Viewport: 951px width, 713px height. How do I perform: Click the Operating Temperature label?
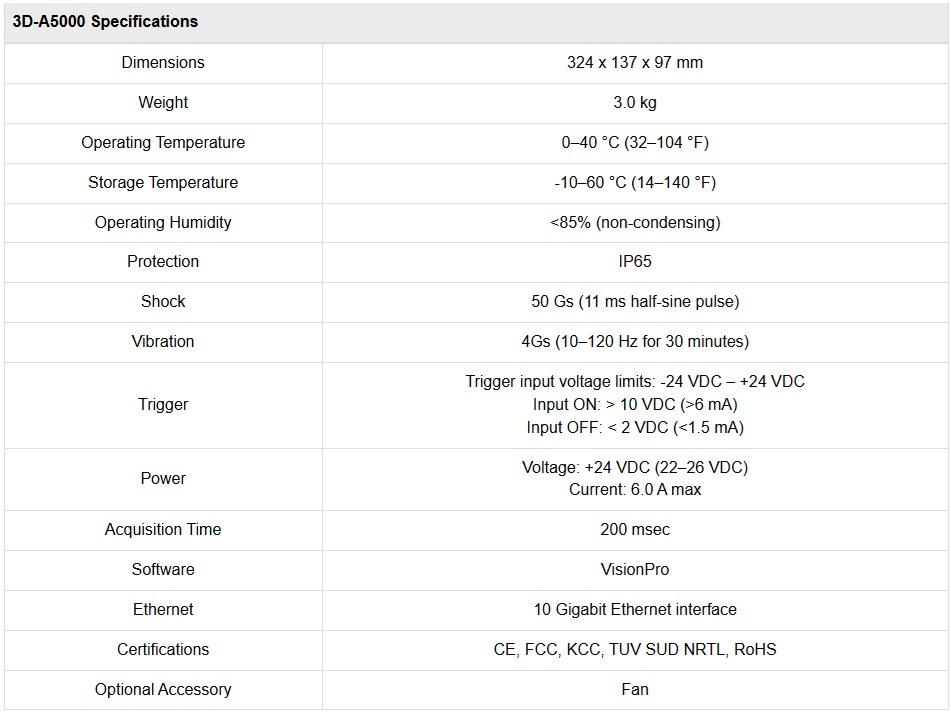(x=163, y=143)
